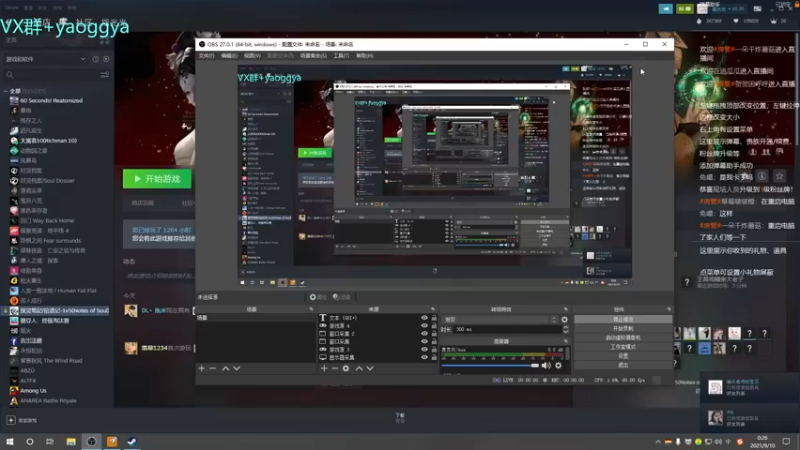Image resolution: width=800 pixels, height=450 pixels.
Task: Select Among Us in Steam library list
Action: (33, 391)
